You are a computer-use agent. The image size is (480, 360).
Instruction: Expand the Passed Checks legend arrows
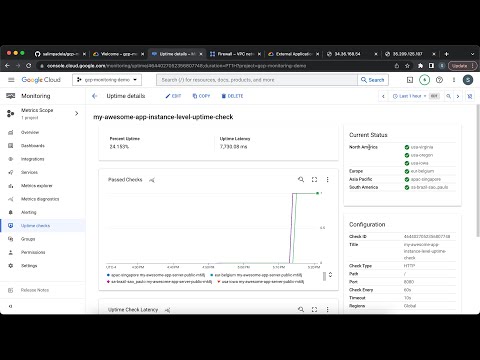[x=330, y=275]
